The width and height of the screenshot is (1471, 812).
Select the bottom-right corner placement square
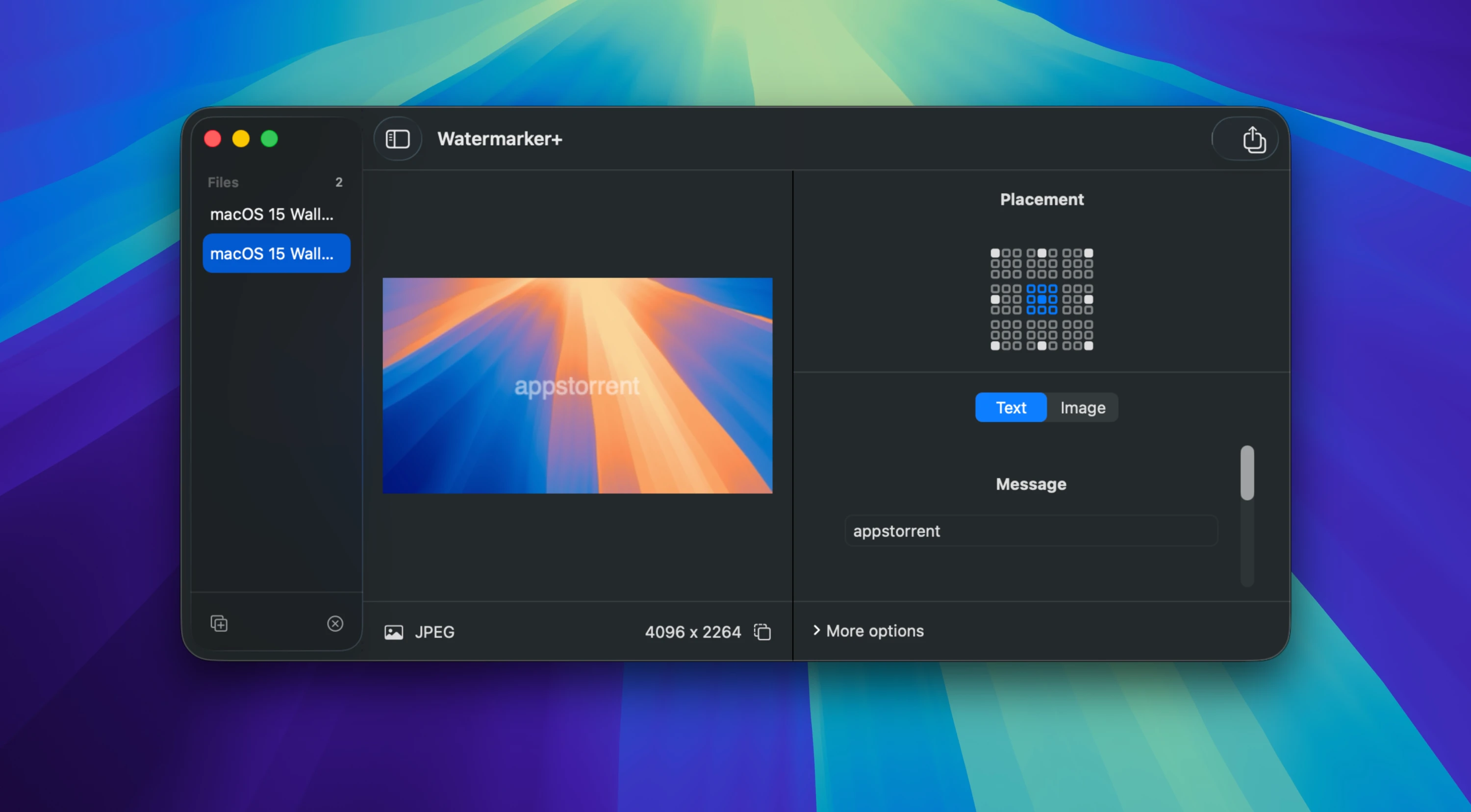[1089, 346]
